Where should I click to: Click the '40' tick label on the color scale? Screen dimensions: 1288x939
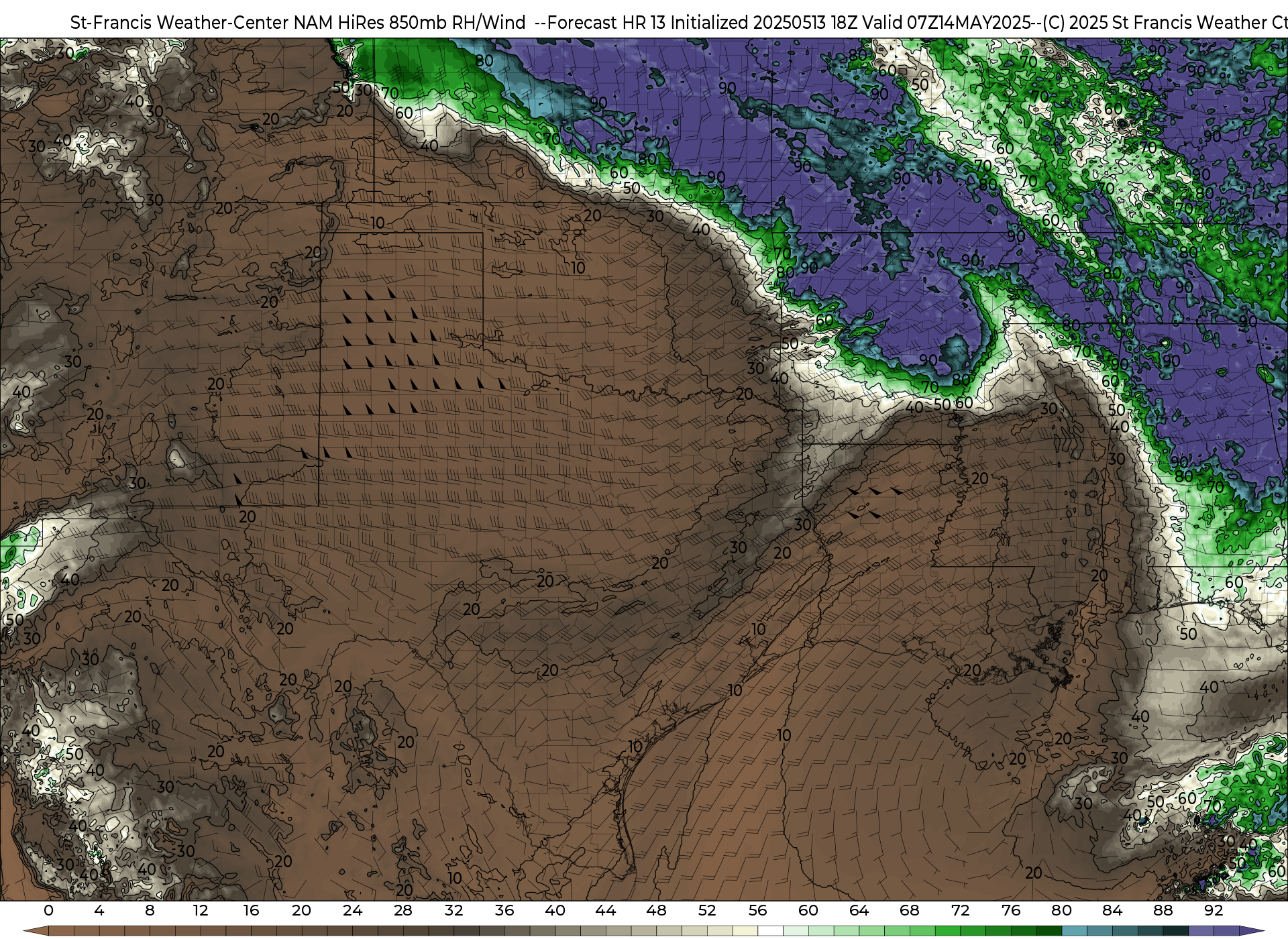click(555, 910)
